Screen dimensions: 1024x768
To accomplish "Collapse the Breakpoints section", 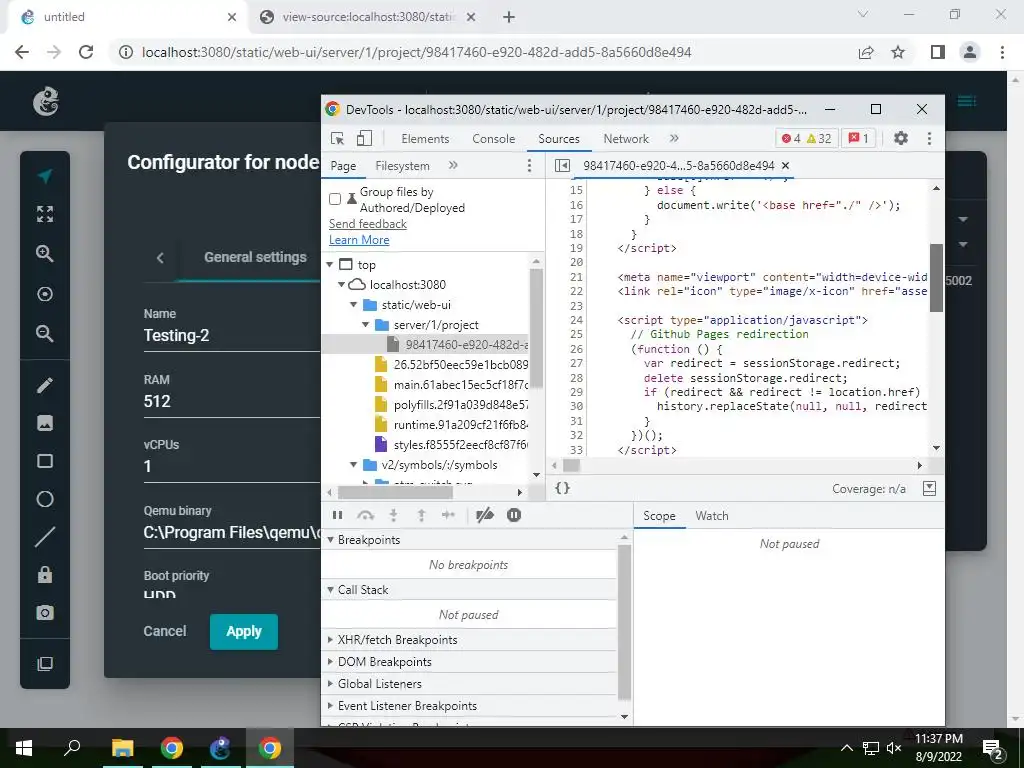I will coord(330,539).
